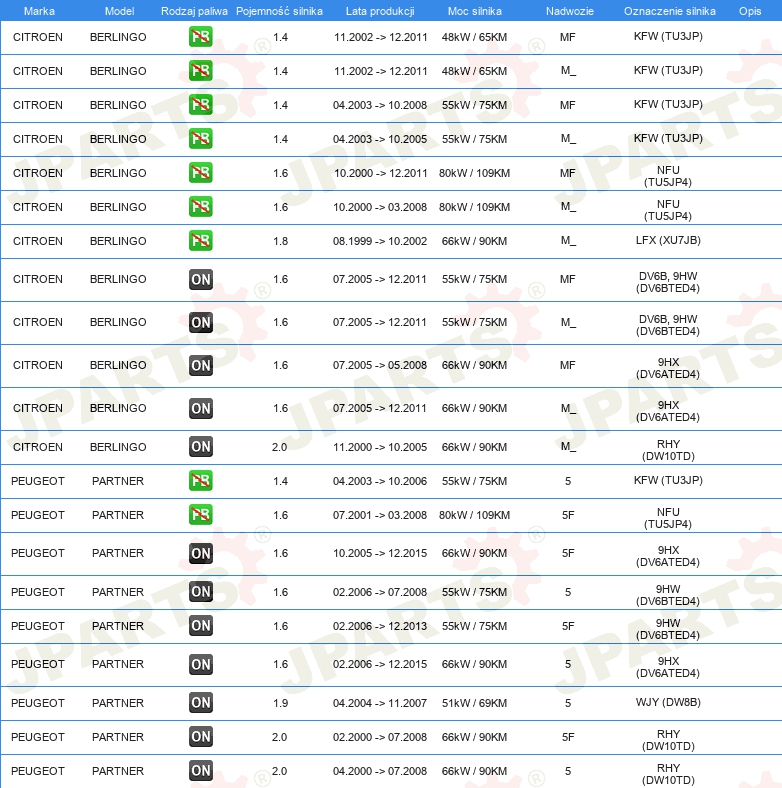
Task: Click the petrol icon for Berlingo 1.8 LFX
Action: point(201,241)
